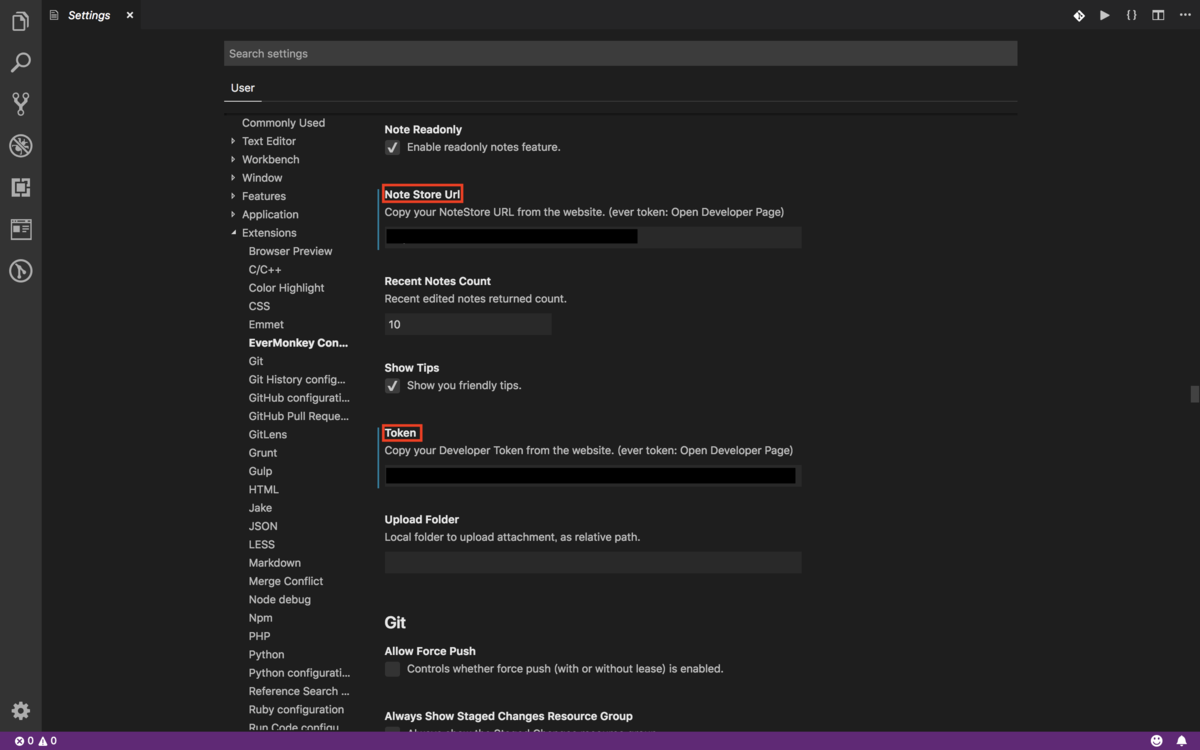Viewport: 1200px width, 750px height.
Task: Split the editor with the layout icon
Action: tap(1158, 15)
